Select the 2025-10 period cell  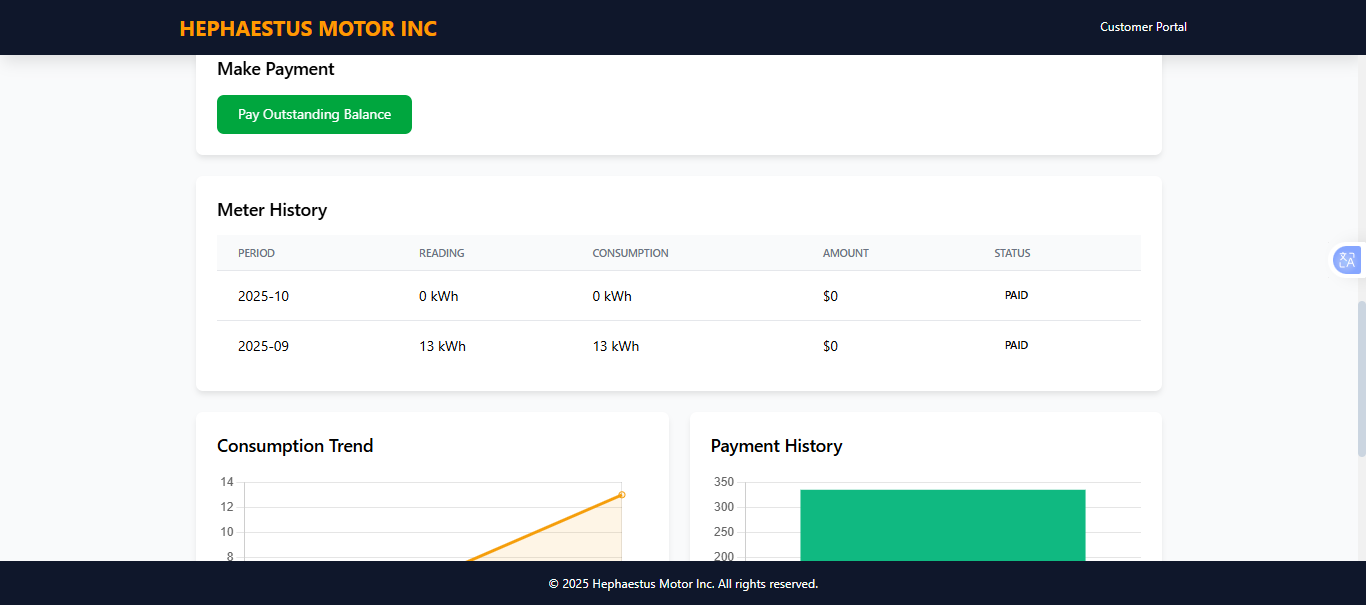tap(263, 296)
